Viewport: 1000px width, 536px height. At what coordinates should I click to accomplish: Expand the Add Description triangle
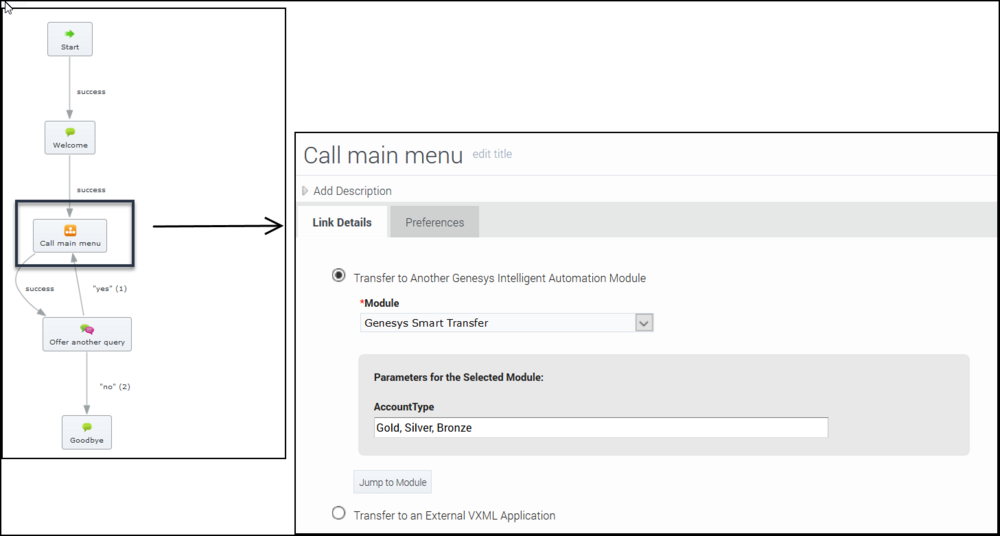click(305, 191)
